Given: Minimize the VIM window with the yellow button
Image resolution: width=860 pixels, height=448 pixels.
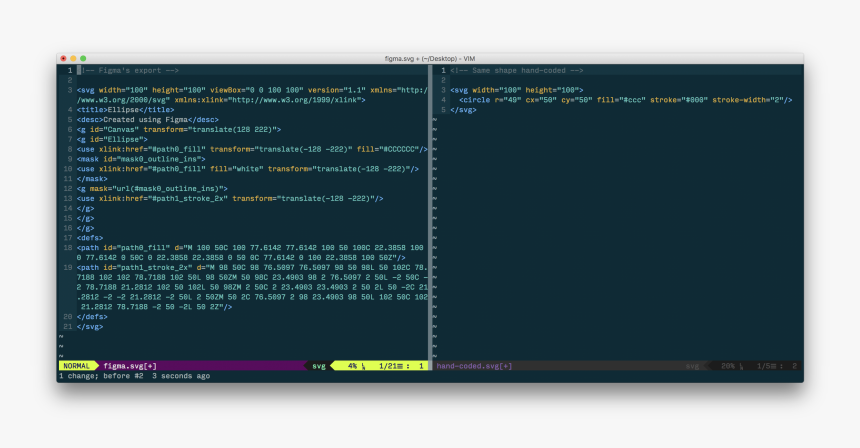Looking at the screenshot, I should point(73,58).
